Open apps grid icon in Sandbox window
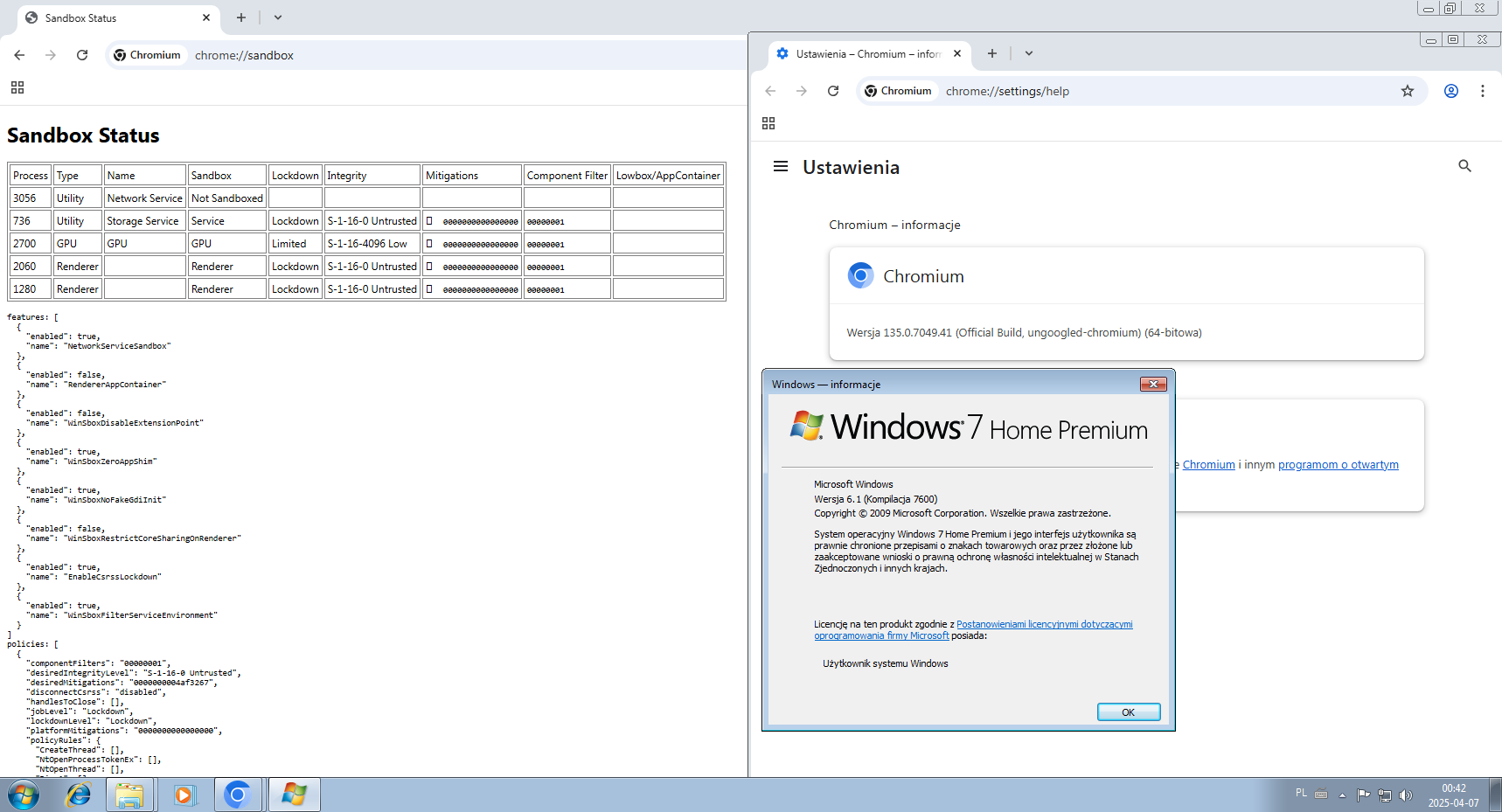 click(17, 87)
